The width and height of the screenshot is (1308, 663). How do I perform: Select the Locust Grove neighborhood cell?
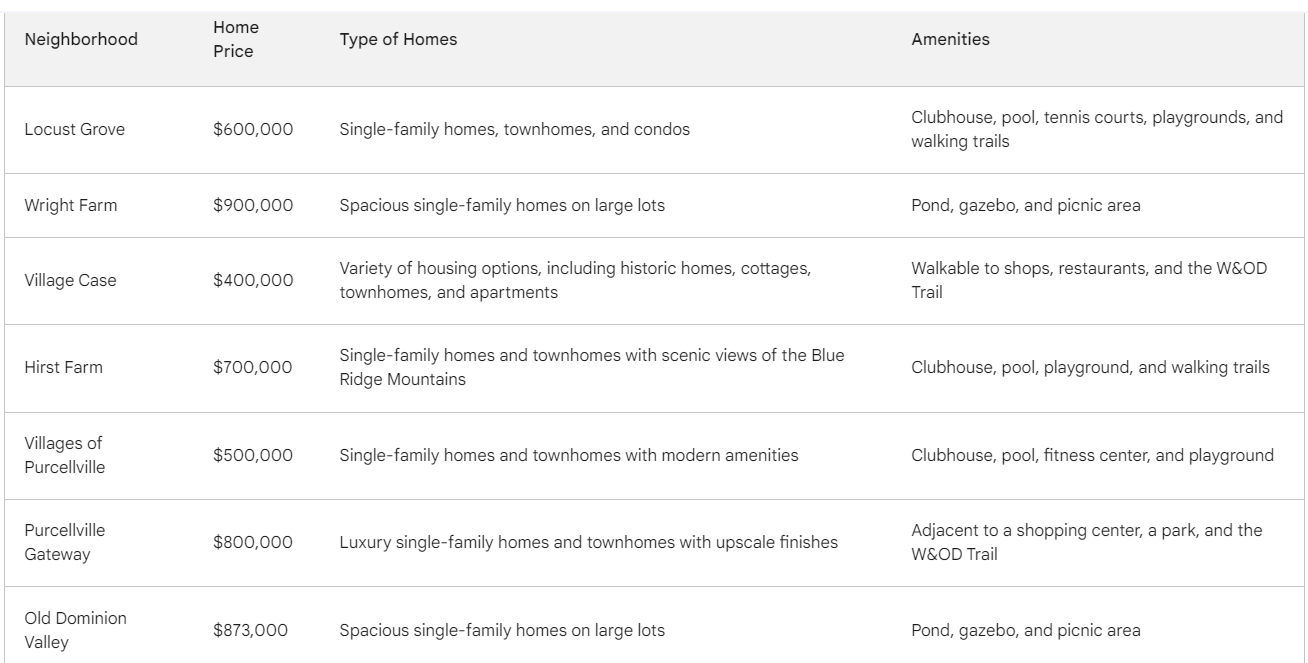75,130
